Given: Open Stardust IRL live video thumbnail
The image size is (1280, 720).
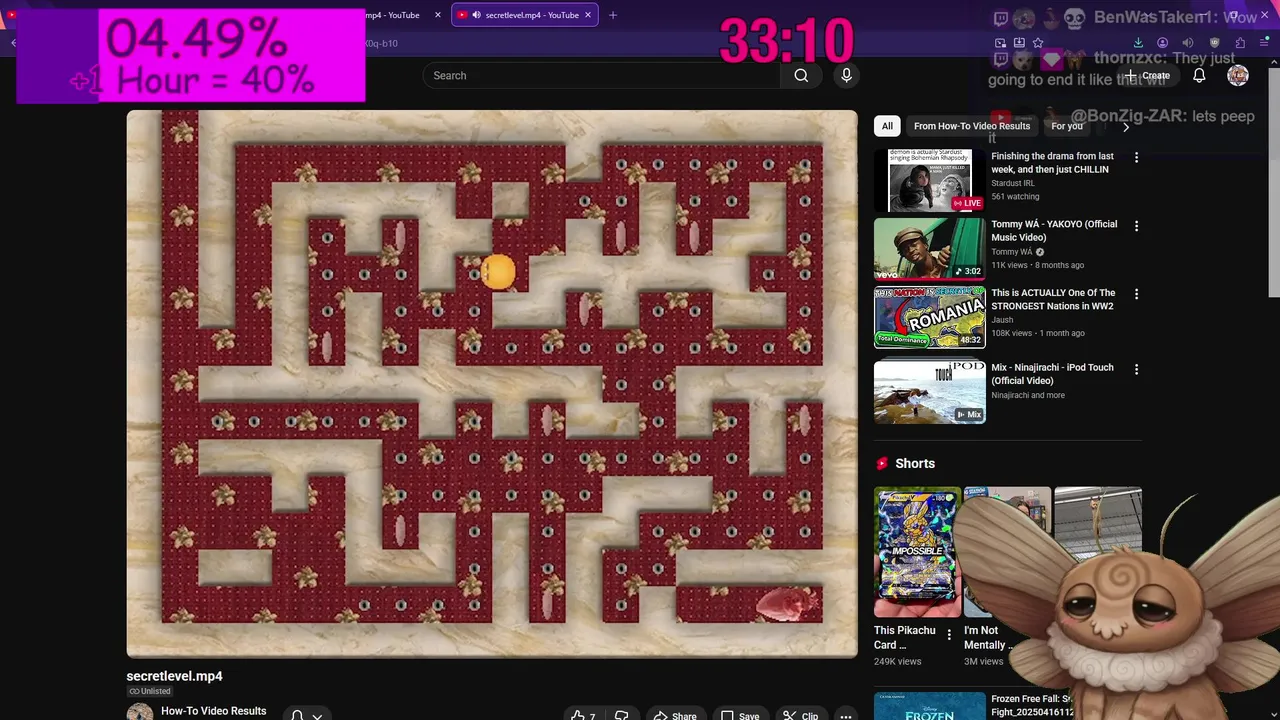Looking at the screenshot, I should (930, 180).
